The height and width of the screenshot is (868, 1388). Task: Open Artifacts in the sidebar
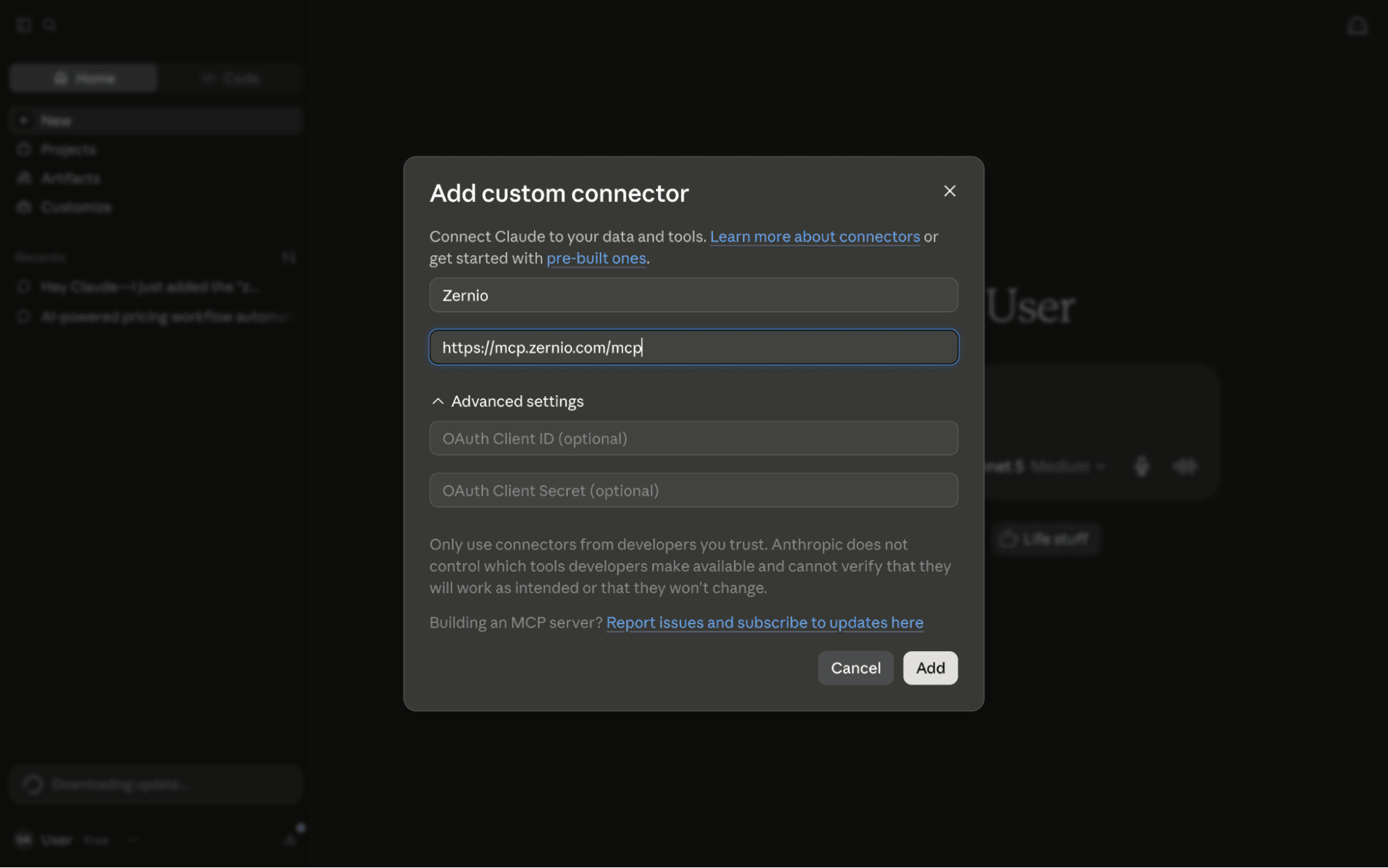[x=156, y=178]
